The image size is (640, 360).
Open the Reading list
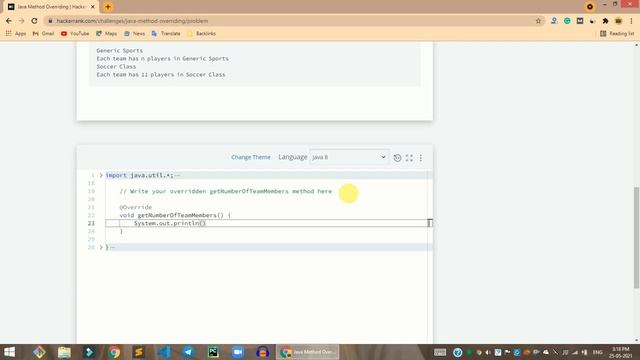pyautogui.click(x=617, y=33)
